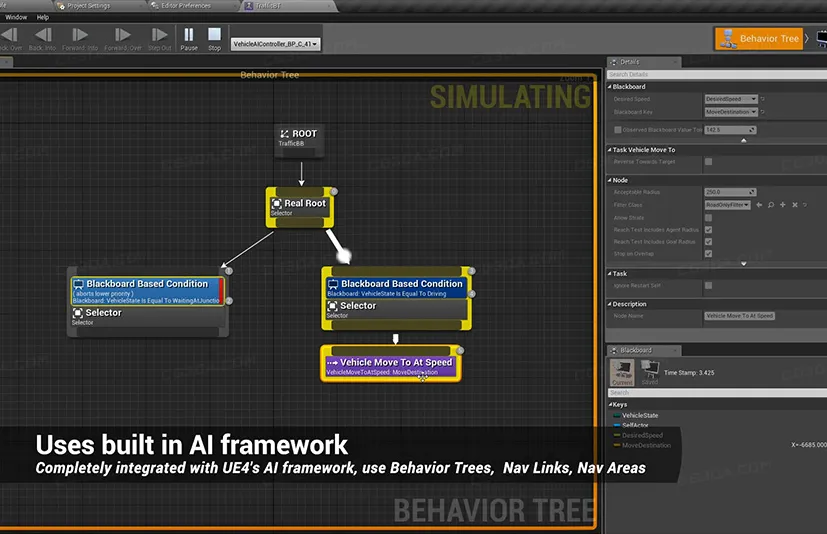Reset Filter Class to default
Screen dimensions: 827x534
point(805,205)
